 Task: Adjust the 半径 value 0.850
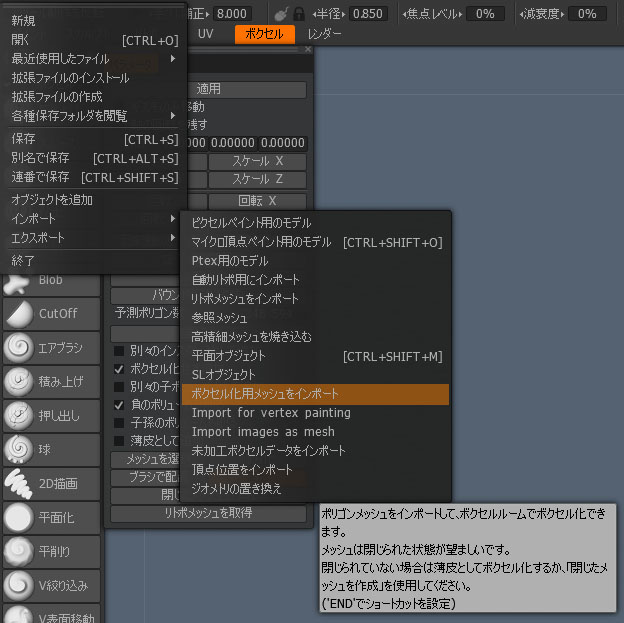click(x=368, y=14)
